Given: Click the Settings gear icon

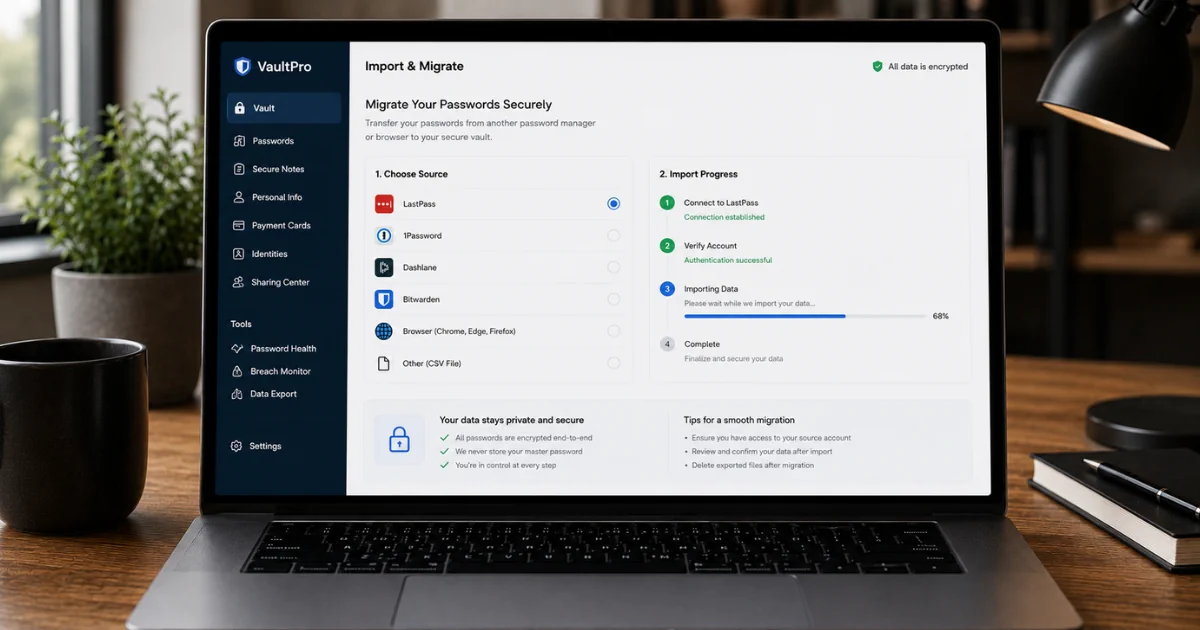Looking at the screenshot, I should coord(237,446).
